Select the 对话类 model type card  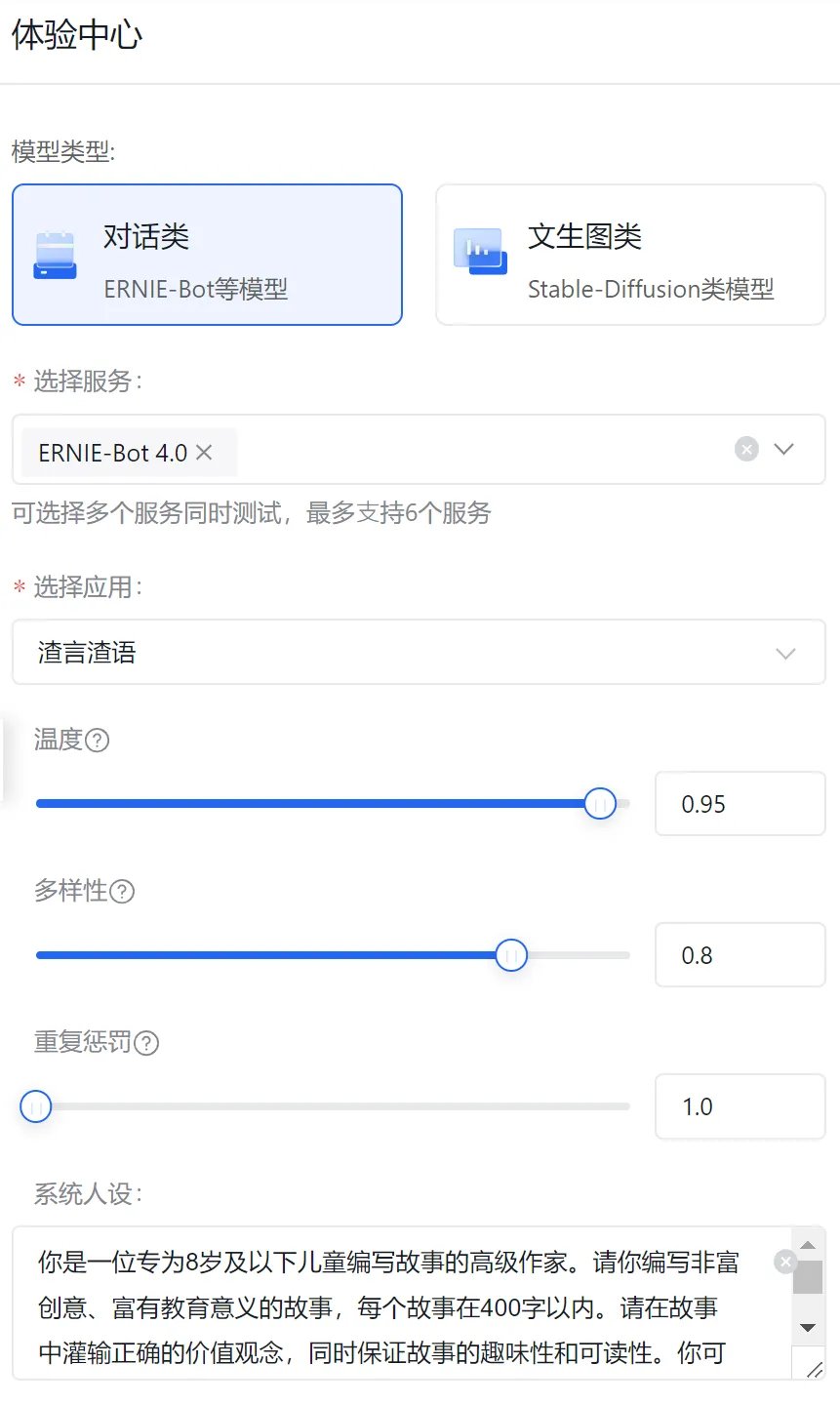207,255
